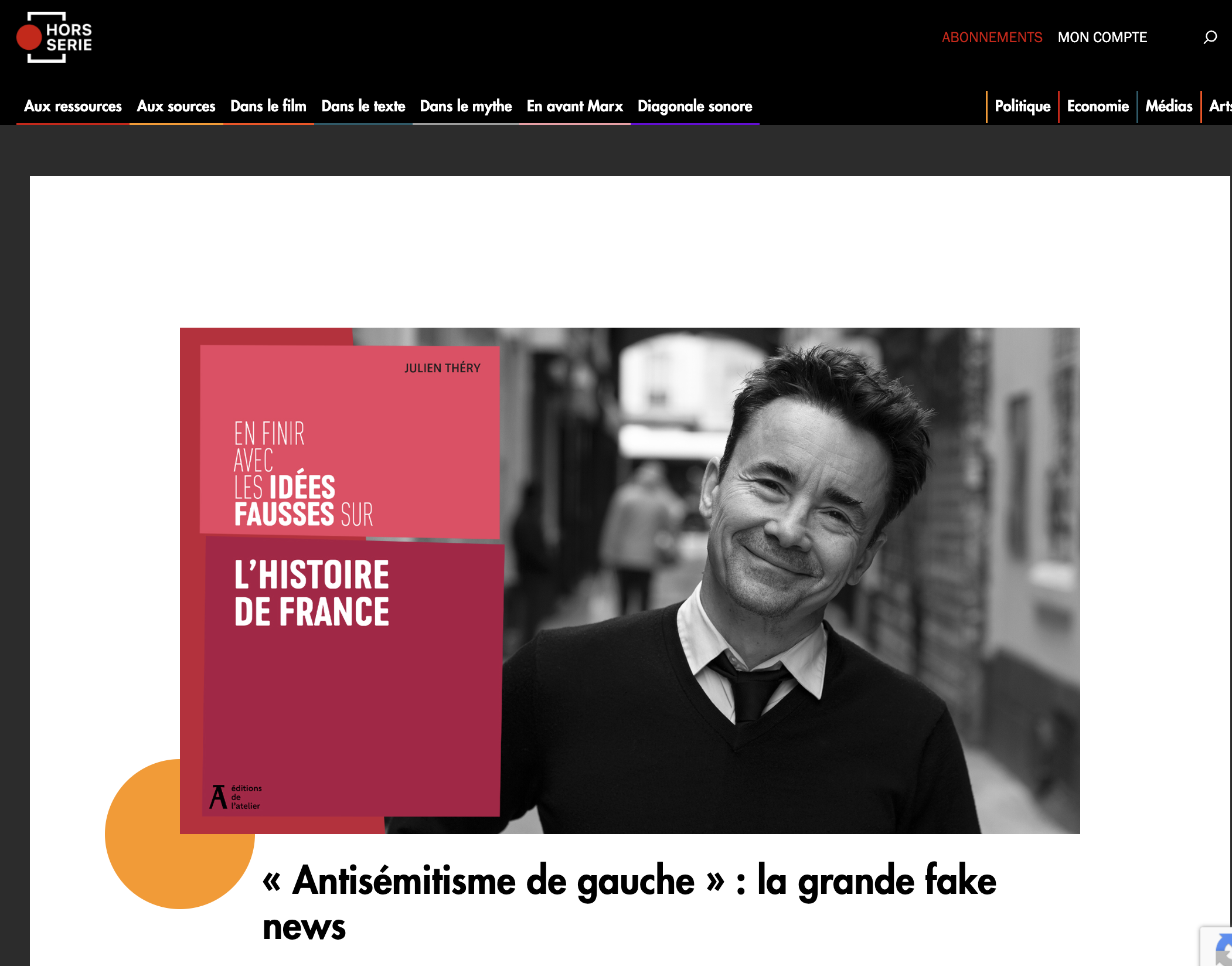Open Dans le mythe section
The height and width of the screenshot is (966, 1232).
click(466, 106)
